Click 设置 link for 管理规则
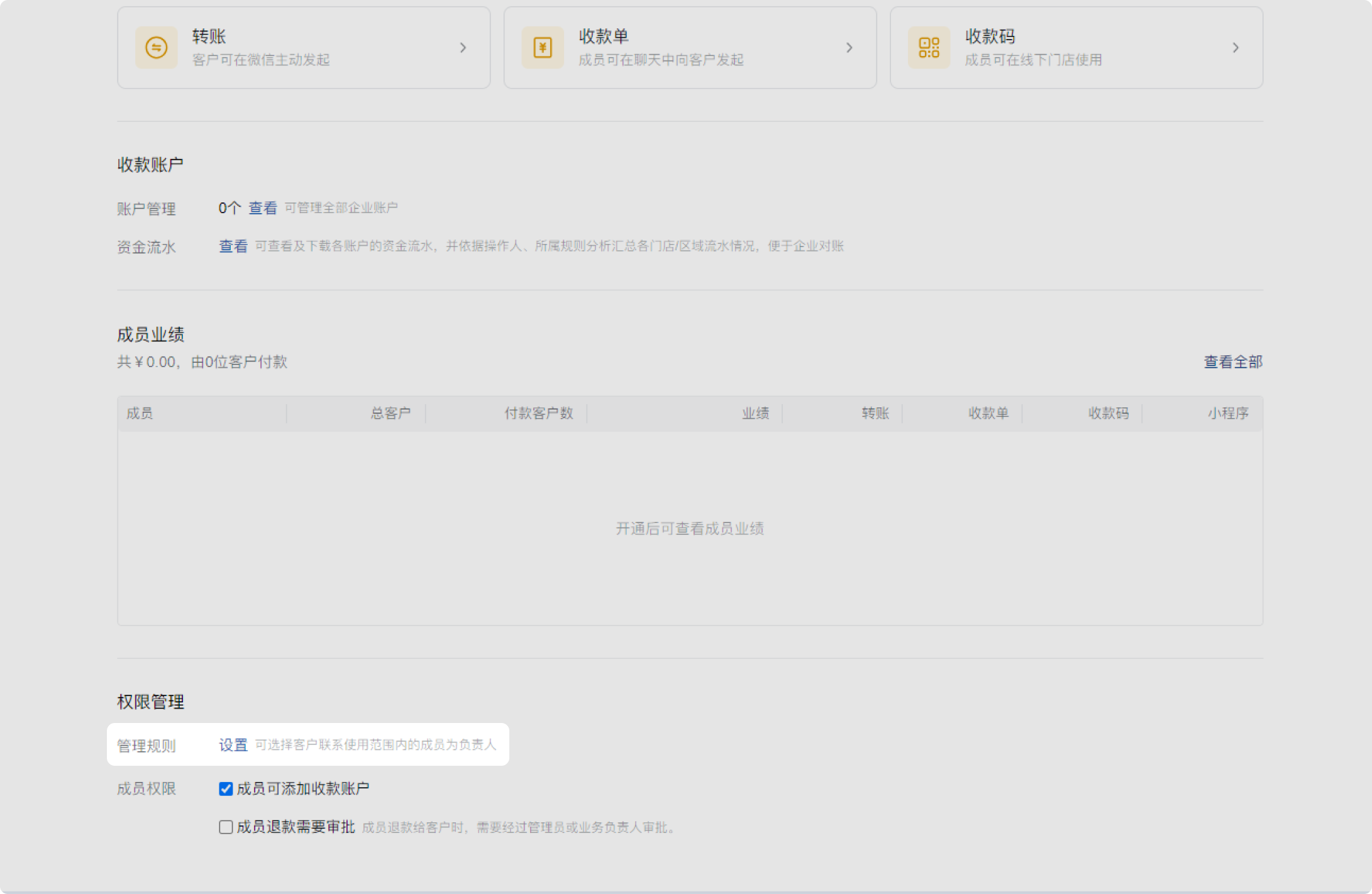The width and height of the screenshot is (1372, 894). point(233,745)
